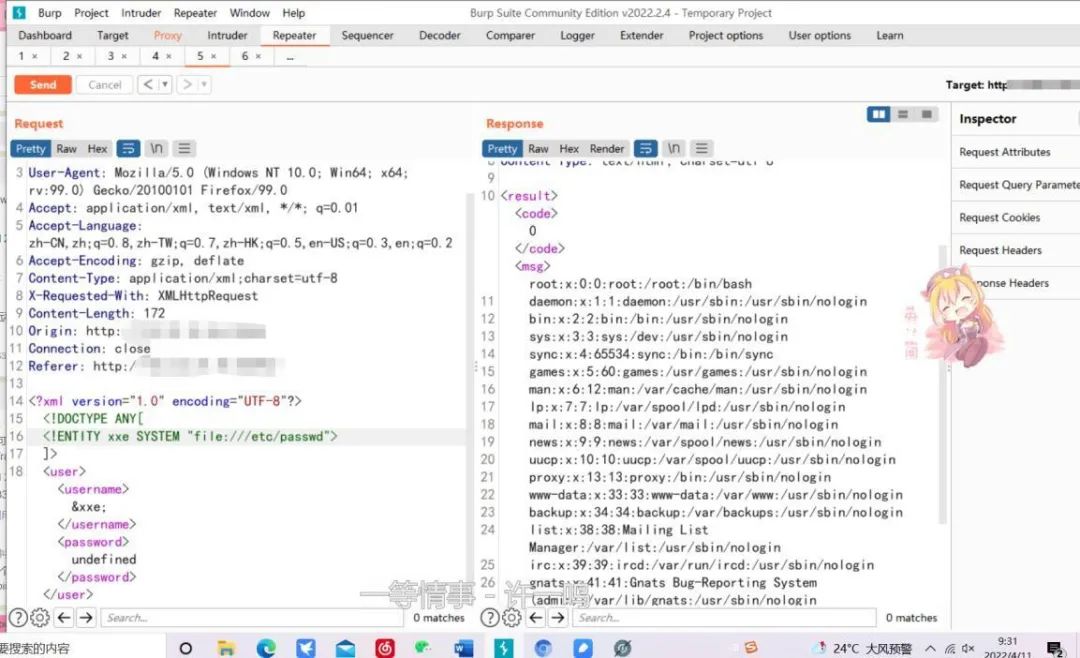Toggle word wrap icon in Response panel
Viewport: 1080px width, 658px height.
click(645, 148)
